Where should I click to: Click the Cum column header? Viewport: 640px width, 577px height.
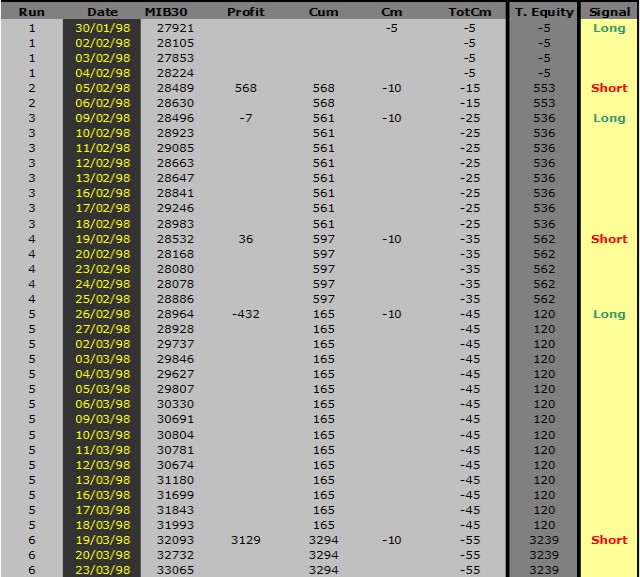point(324,12)
